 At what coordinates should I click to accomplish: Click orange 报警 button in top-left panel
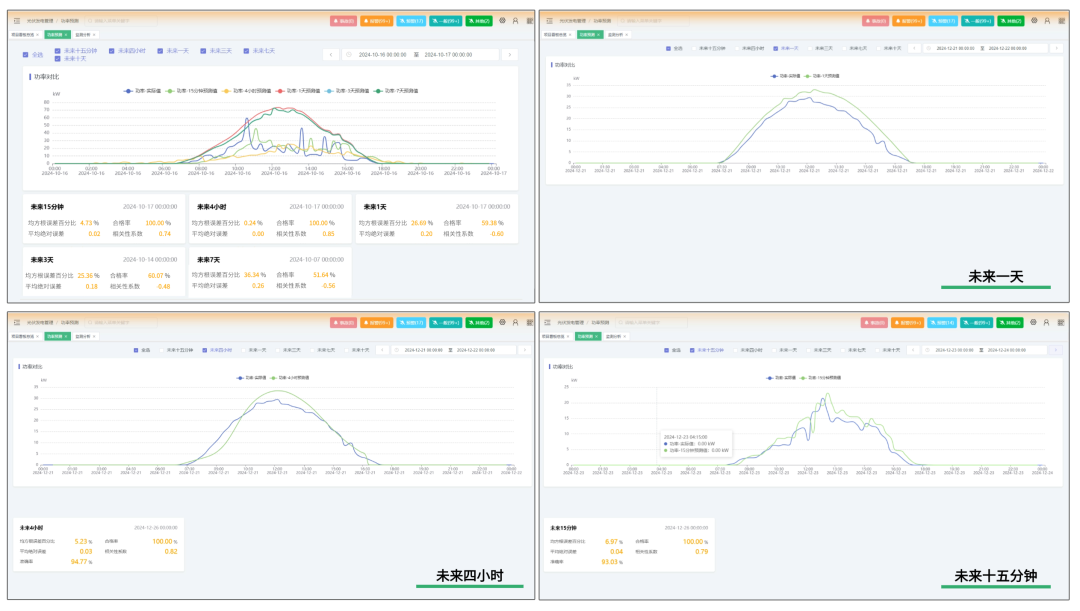pos(376,21)
